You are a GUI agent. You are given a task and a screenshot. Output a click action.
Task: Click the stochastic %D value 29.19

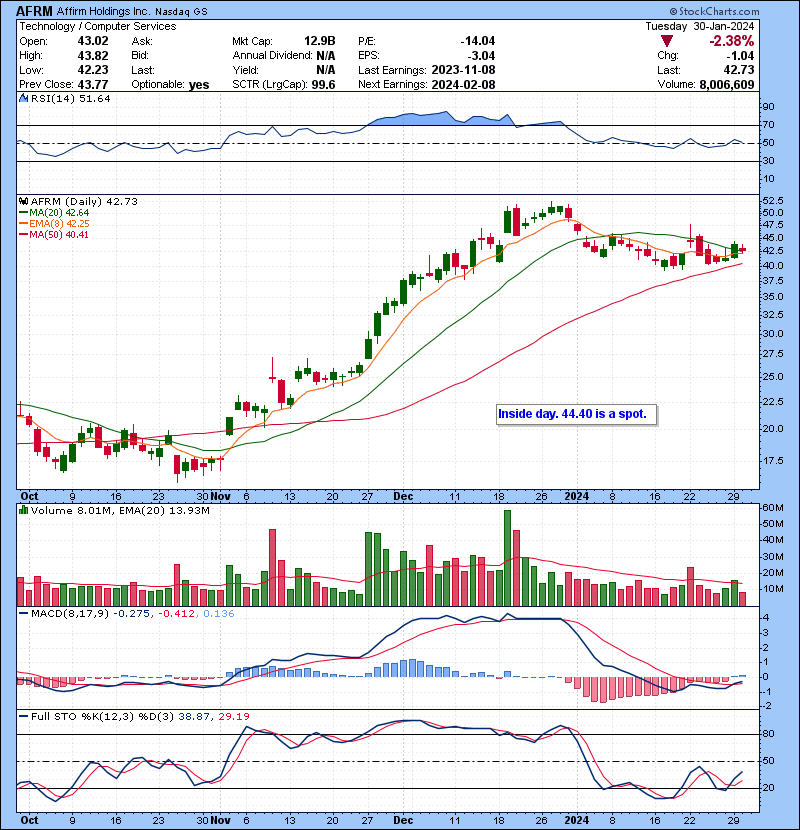pos(233,717)
